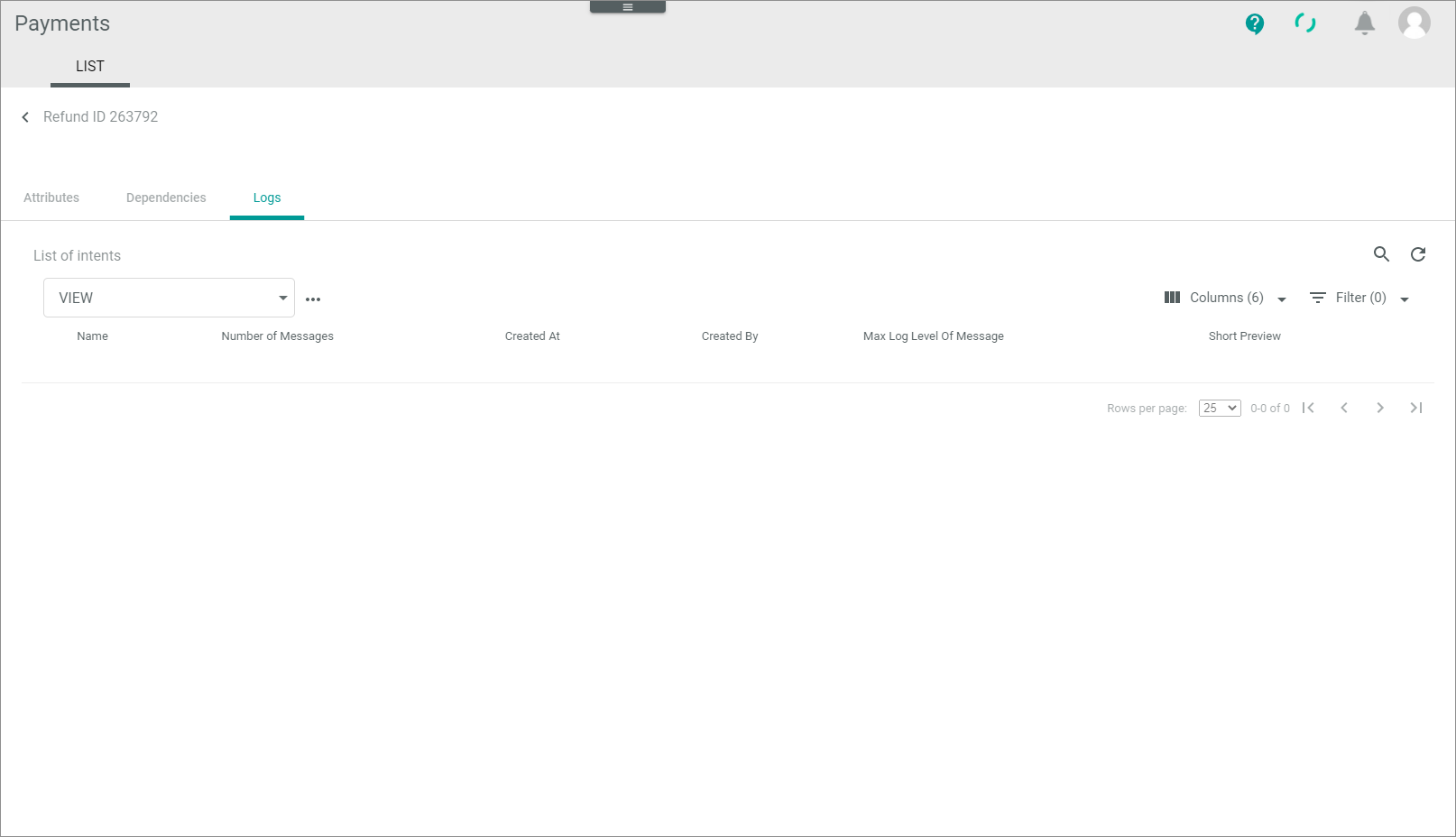The height and width of the screenshot is (837, 1456).
Task: Open the user profile avatar
Action: [1414, 23]
